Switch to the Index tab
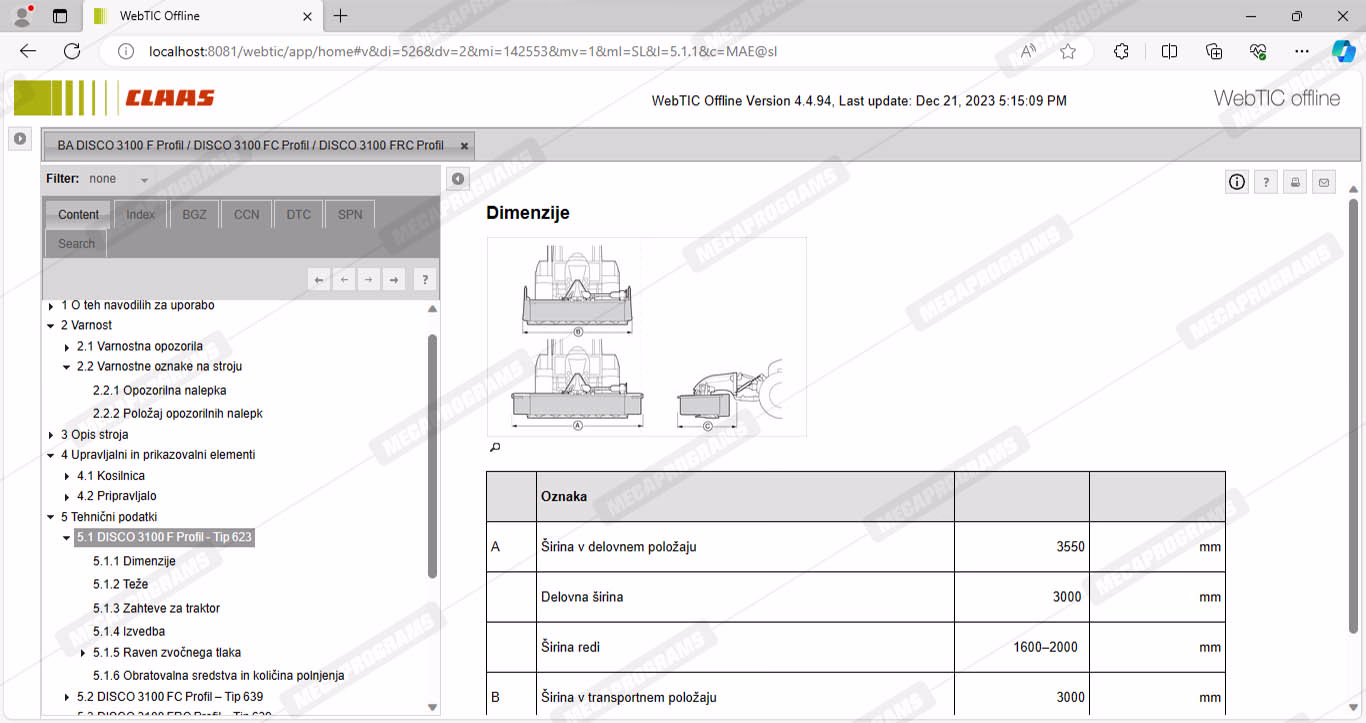Image resolution: width=1366 pixels, height=723 pixels. 140,215
